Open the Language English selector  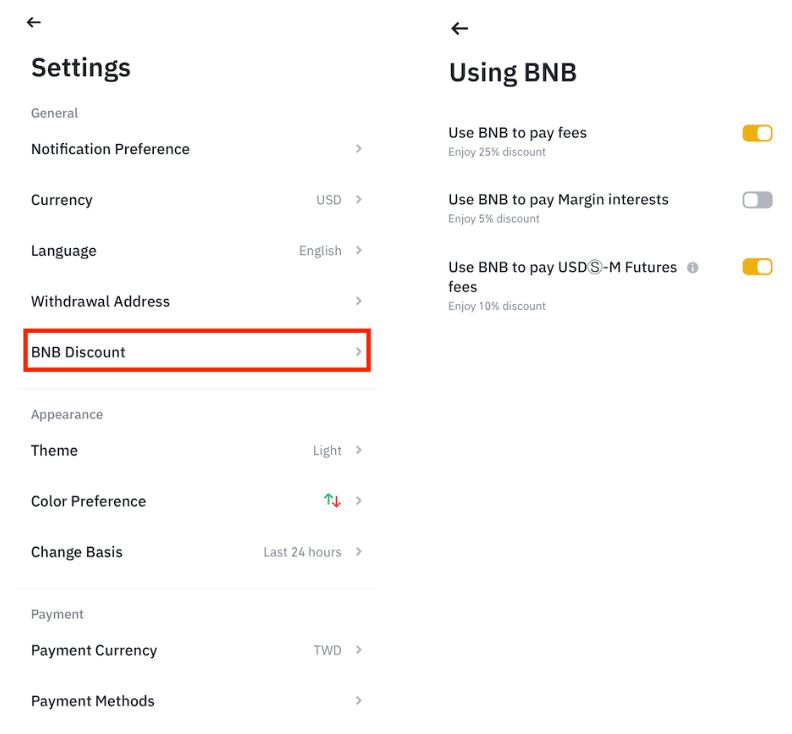(320, 251)
